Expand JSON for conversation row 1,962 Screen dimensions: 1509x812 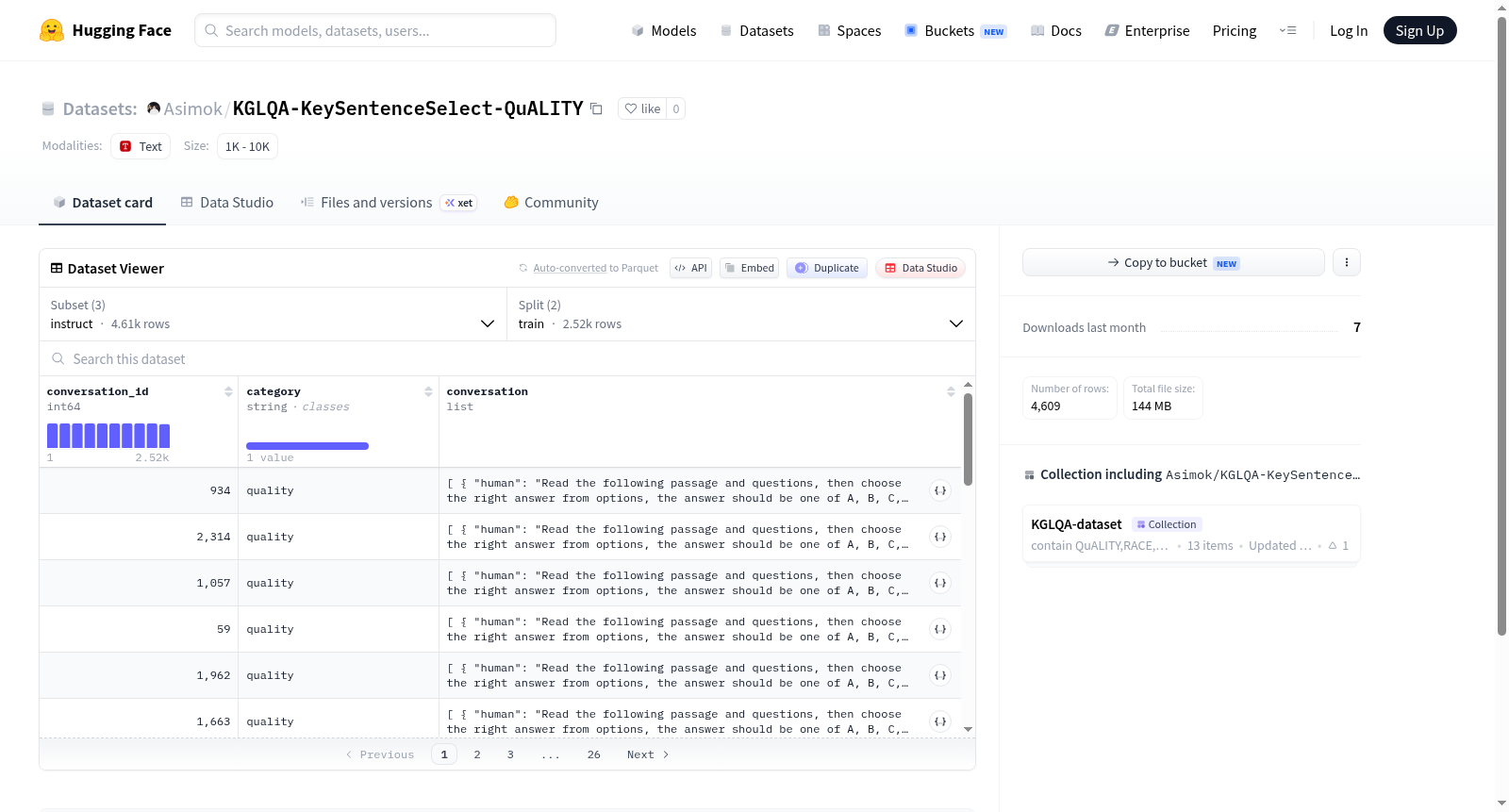click(940, 675)
